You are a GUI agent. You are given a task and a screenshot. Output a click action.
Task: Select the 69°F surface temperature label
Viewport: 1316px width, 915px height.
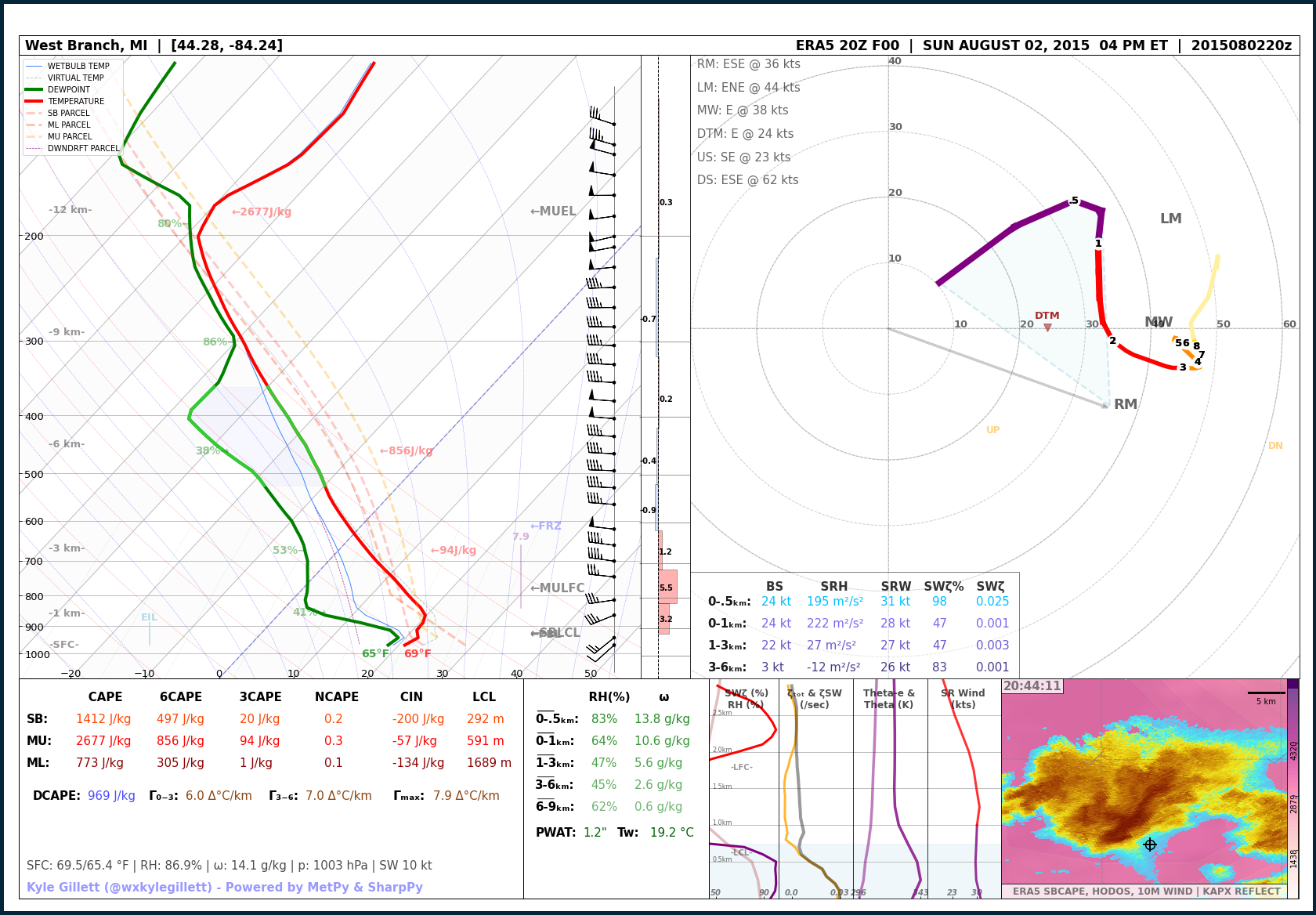(x=418, y=653)
